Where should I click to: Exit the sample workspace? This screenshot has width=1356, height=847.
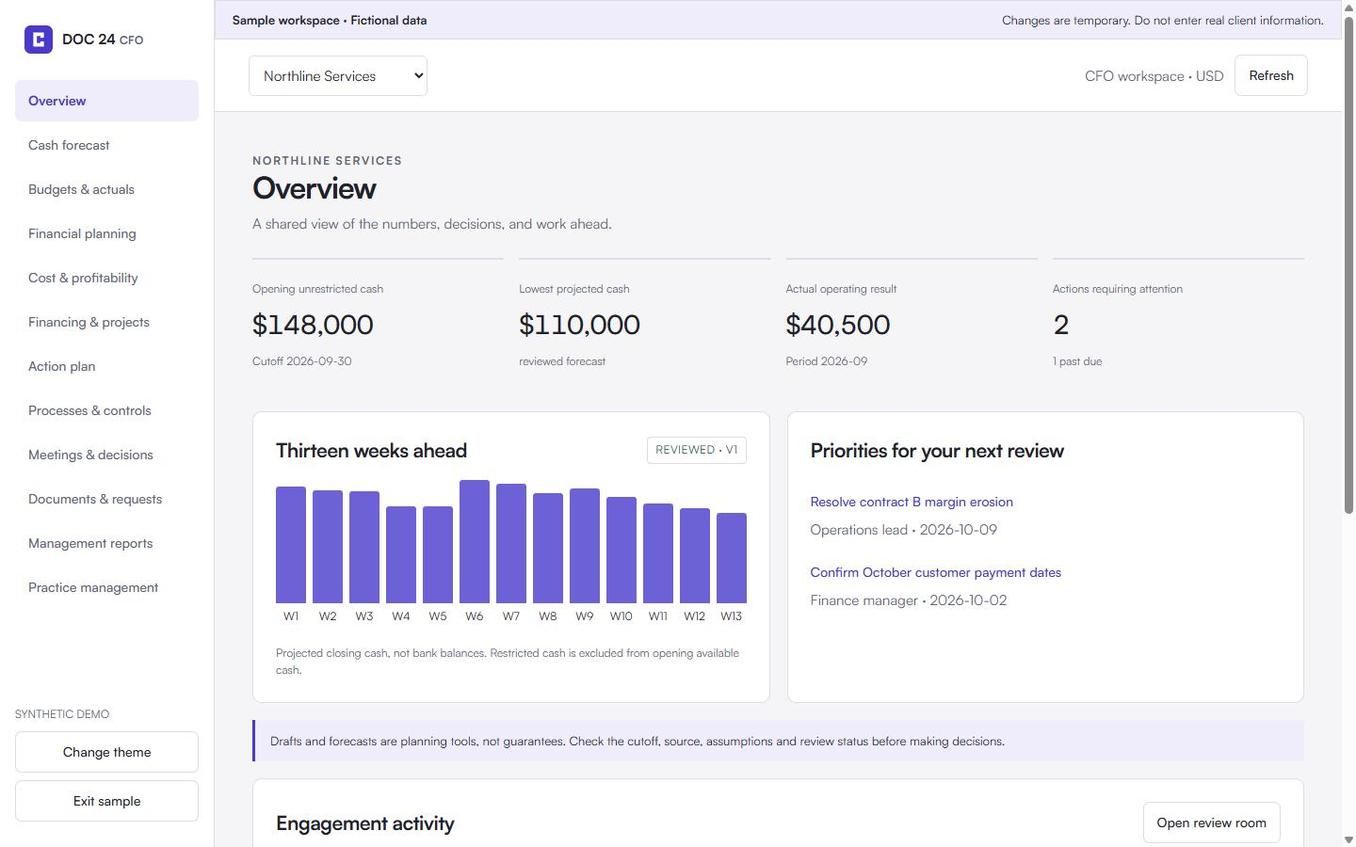tap(107, 801)
